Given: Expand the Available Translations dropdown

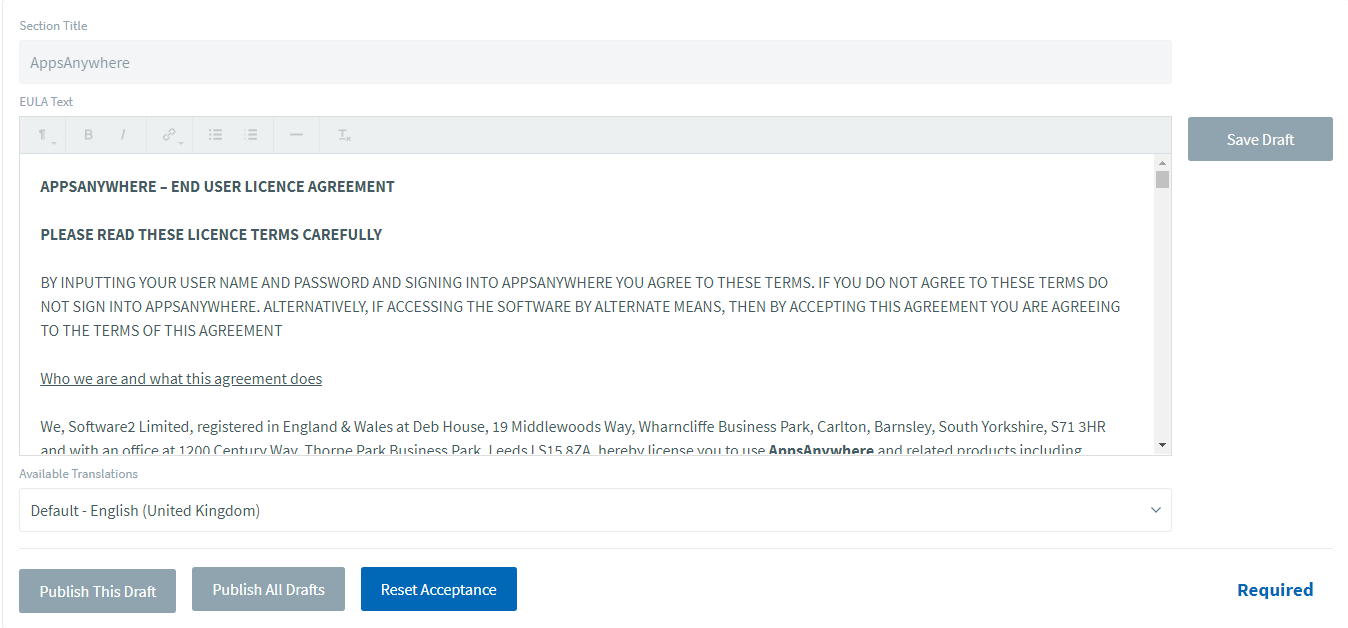Looking at the screenshot, I should coord(595,510).
